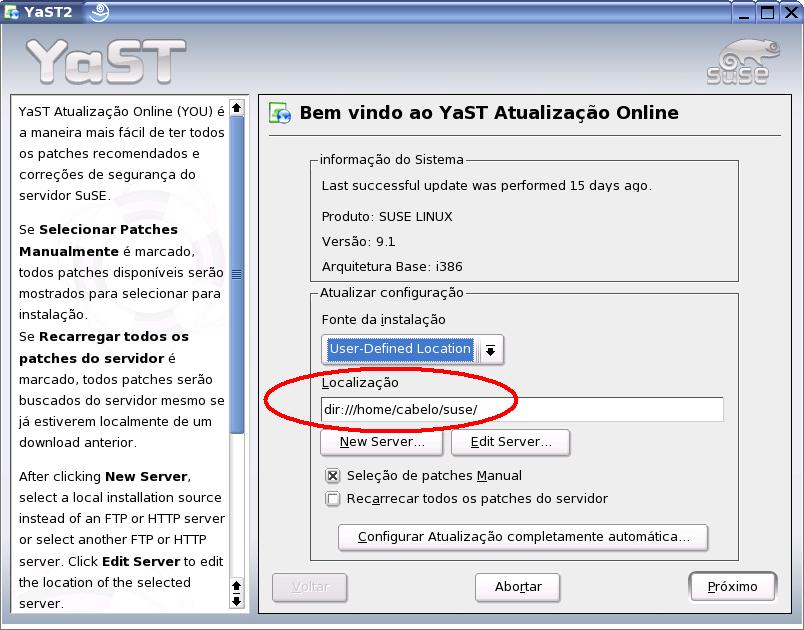This screenshot has width=804, height=630.
Task: Click the second scroll up arrow near panel bottom
Action: click(x=236, y=585)
